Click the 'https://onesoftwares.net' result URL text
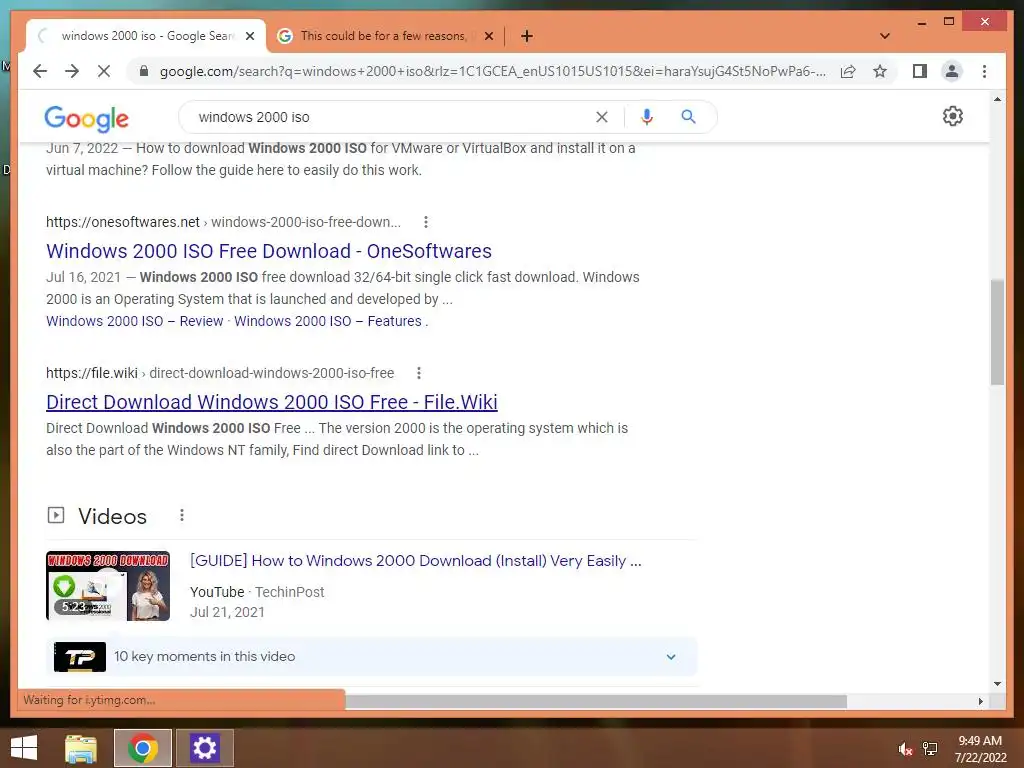The width and height of the screenshot is (1024, 768). click(x=123, y=222)
